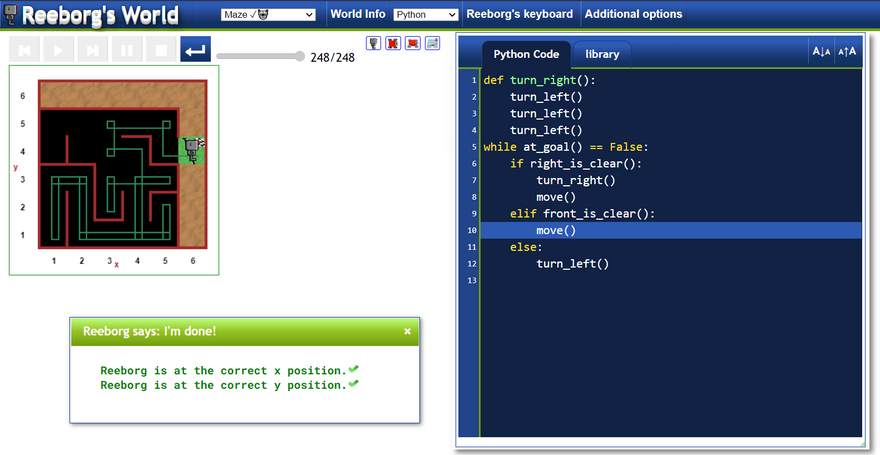Open the Python language dropdown
This screenshot has width=880, height=455.
coord(425,15)
